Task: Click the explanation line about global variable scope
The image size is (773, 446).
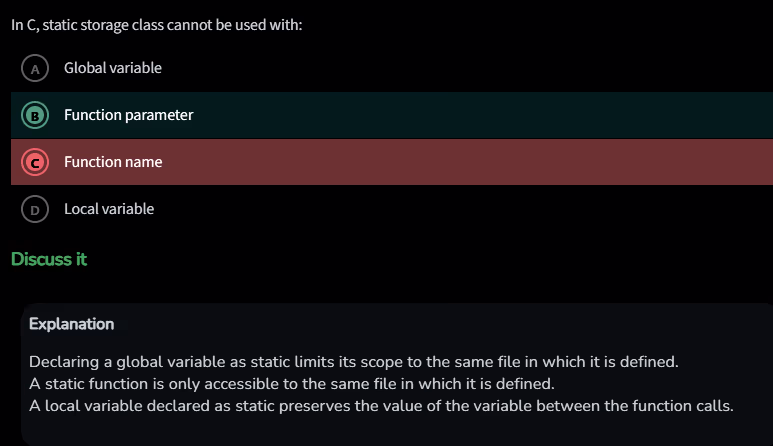Action: [x=355, y=361]
